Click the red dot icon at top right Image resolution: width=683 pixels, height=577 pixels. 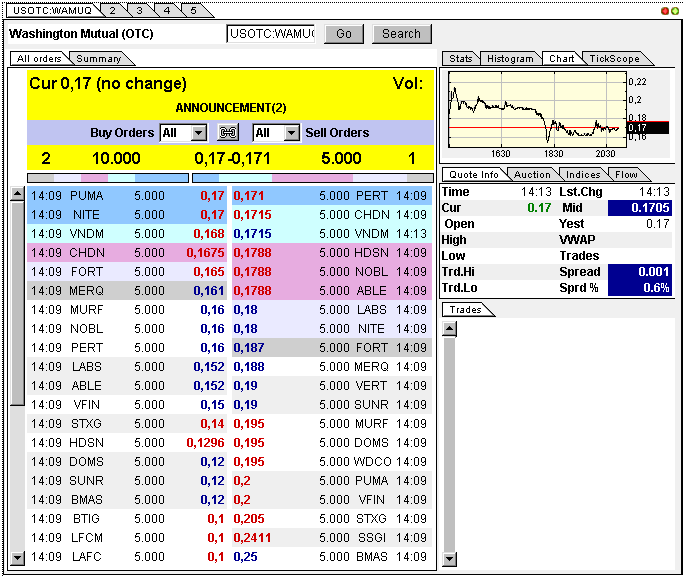pos(665,11)
